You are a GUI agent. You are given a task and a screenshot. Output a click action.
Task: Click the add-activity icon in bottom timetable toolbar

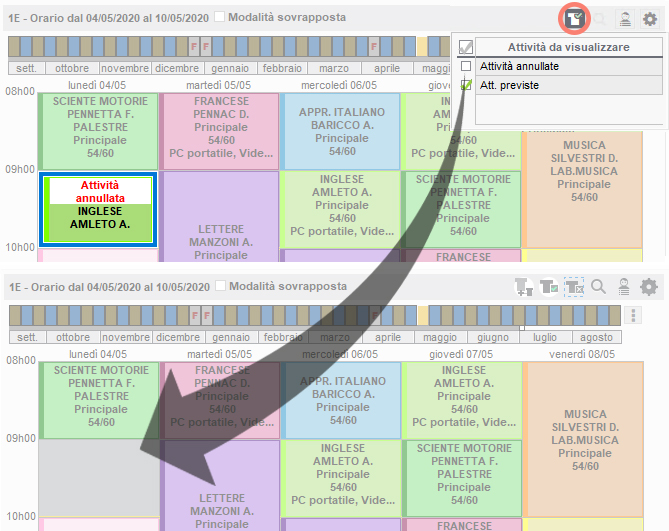click(524, 287)
